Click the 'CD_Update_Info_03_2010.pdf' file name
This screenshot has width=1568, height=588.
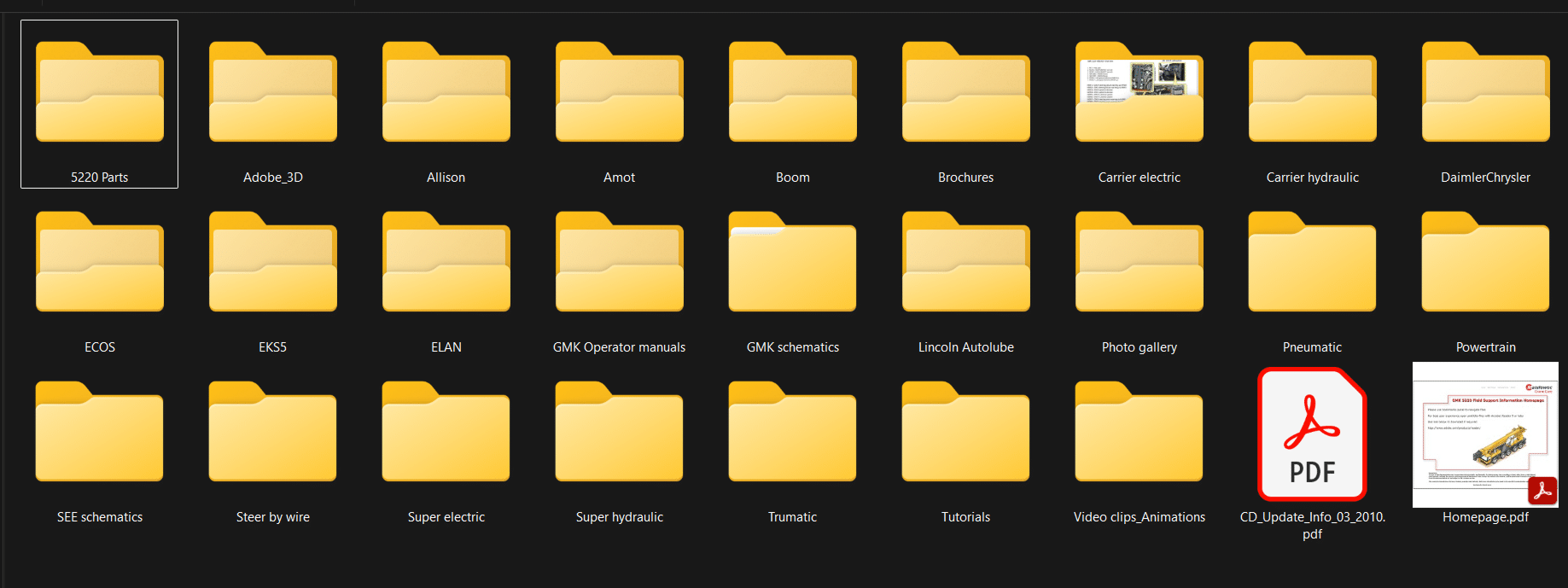1313,526
